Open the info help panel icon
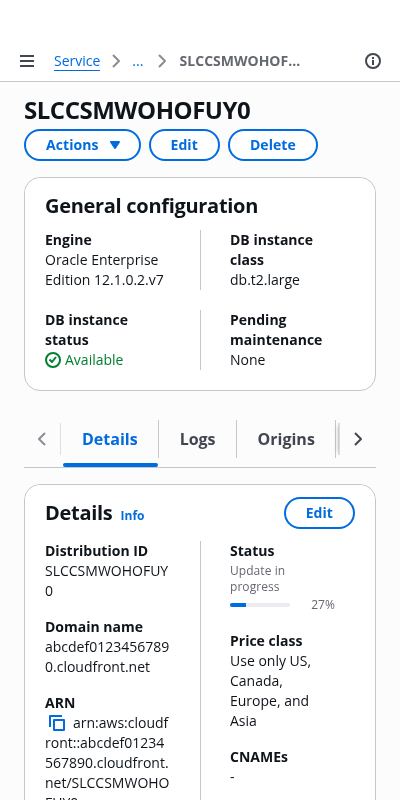Screen dimensions: 400x800 pos(373,61)
